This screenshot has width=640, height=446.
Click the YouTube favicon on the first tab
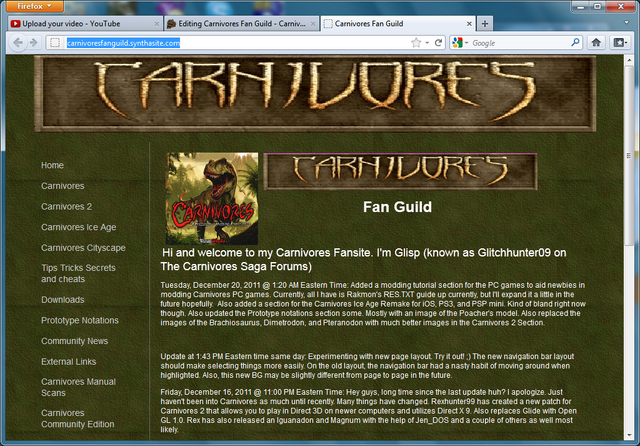tap(16, 24)
